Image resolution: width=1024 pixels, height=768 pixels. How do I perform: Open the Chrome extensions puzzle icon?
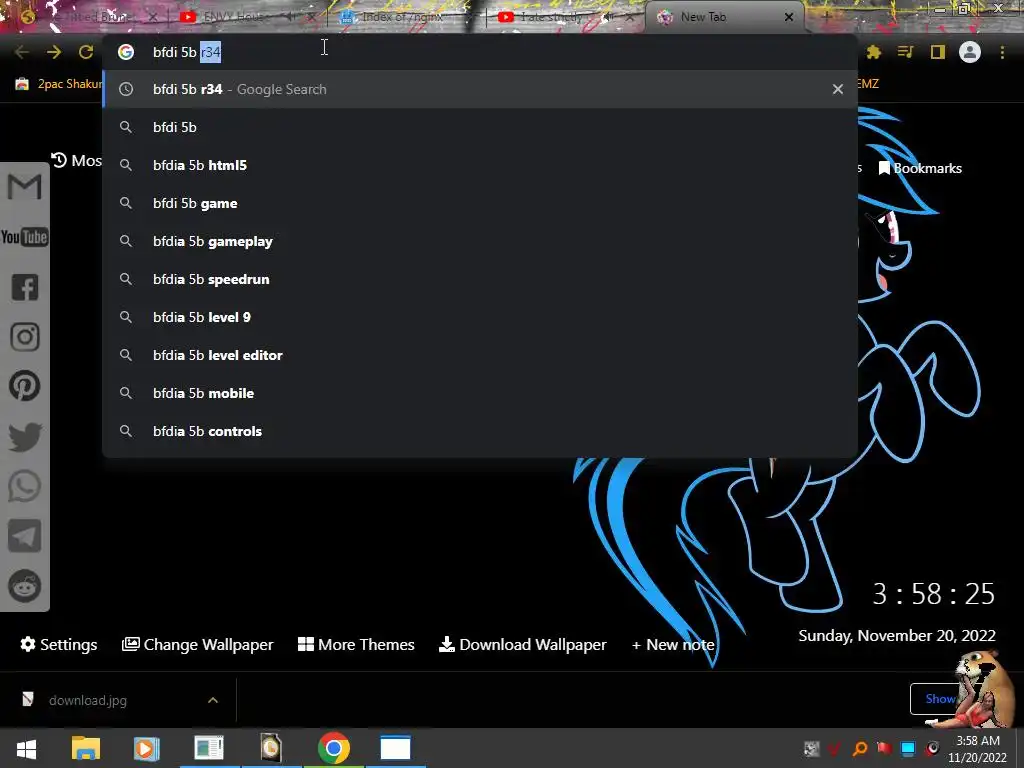point(874,52)
